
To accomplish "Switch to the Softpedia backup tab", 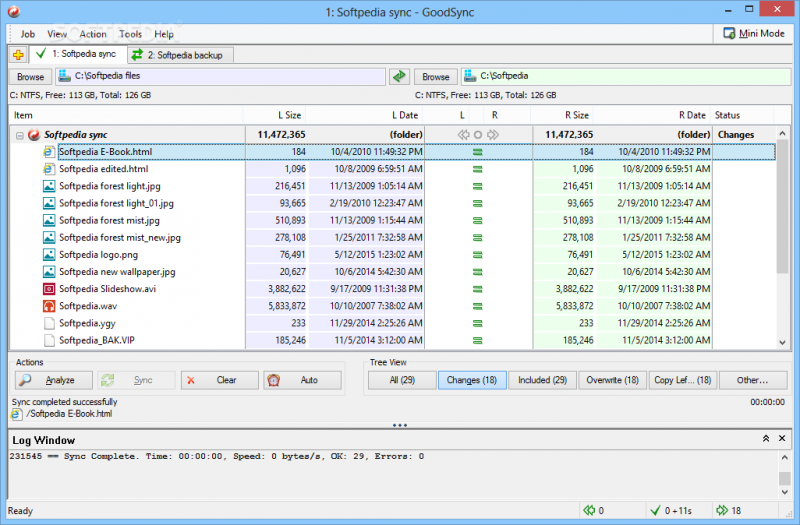I will point(180,54).
